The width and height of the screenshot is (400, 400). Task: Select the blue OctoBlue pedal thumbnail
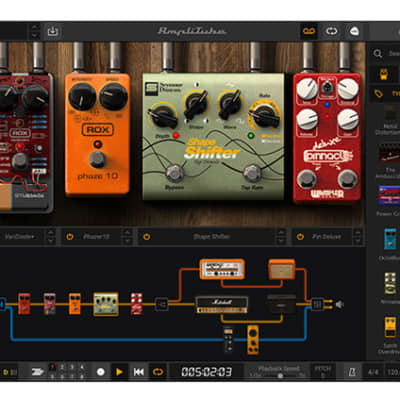[x=390, y=239]
